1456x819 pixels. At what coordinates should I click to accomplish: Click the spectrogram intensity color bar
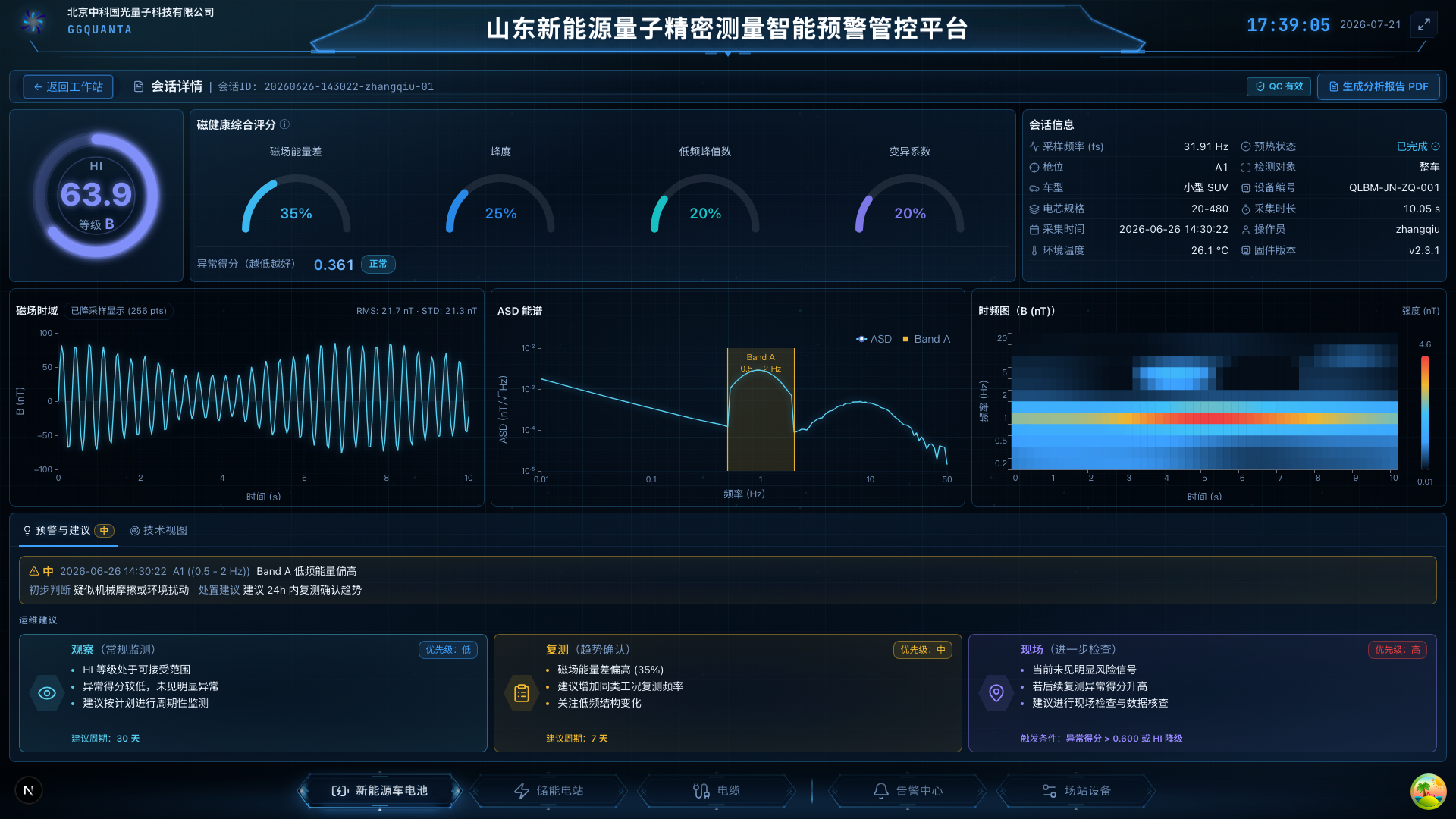coord(1425,413)
